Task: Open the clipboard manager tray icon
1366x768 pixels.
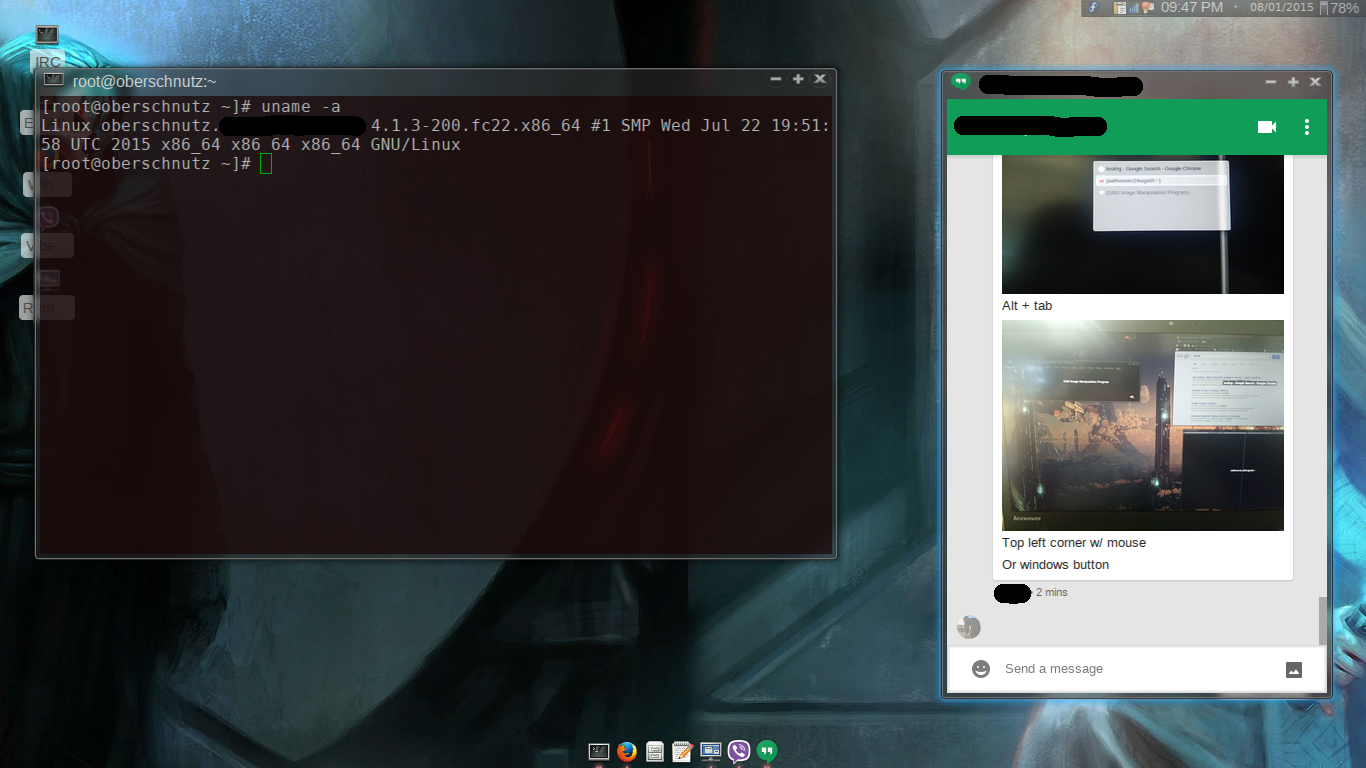Action: pos(1120,8)
